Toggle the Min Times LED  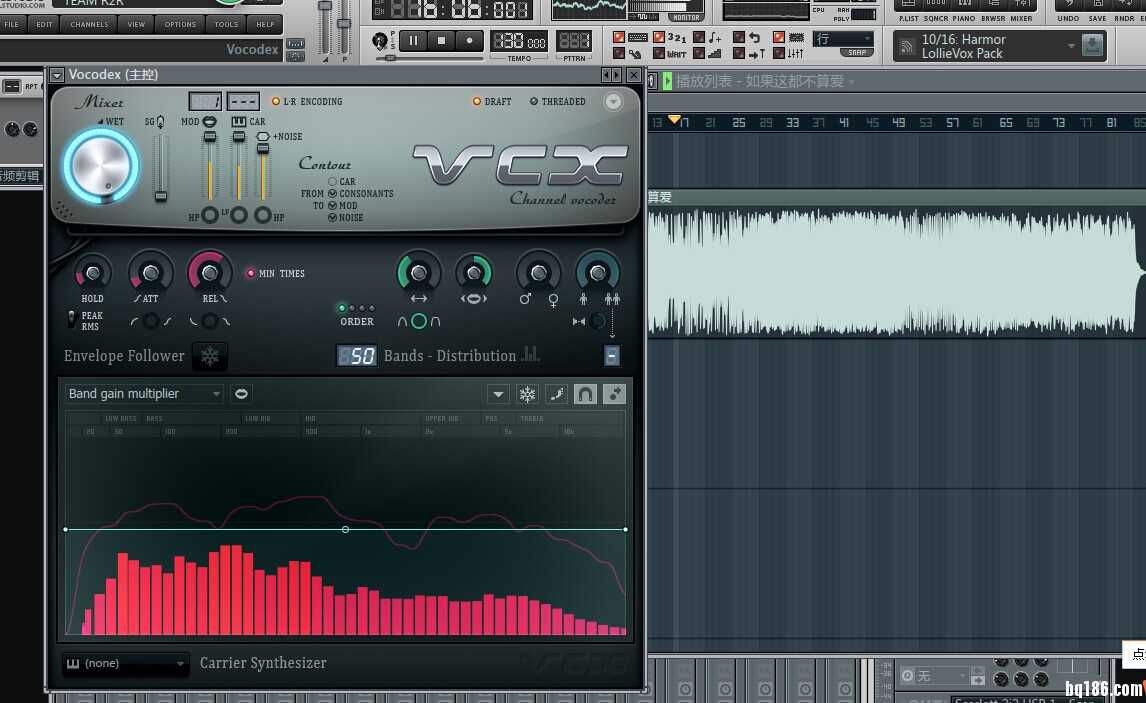(x=251, y=273)
